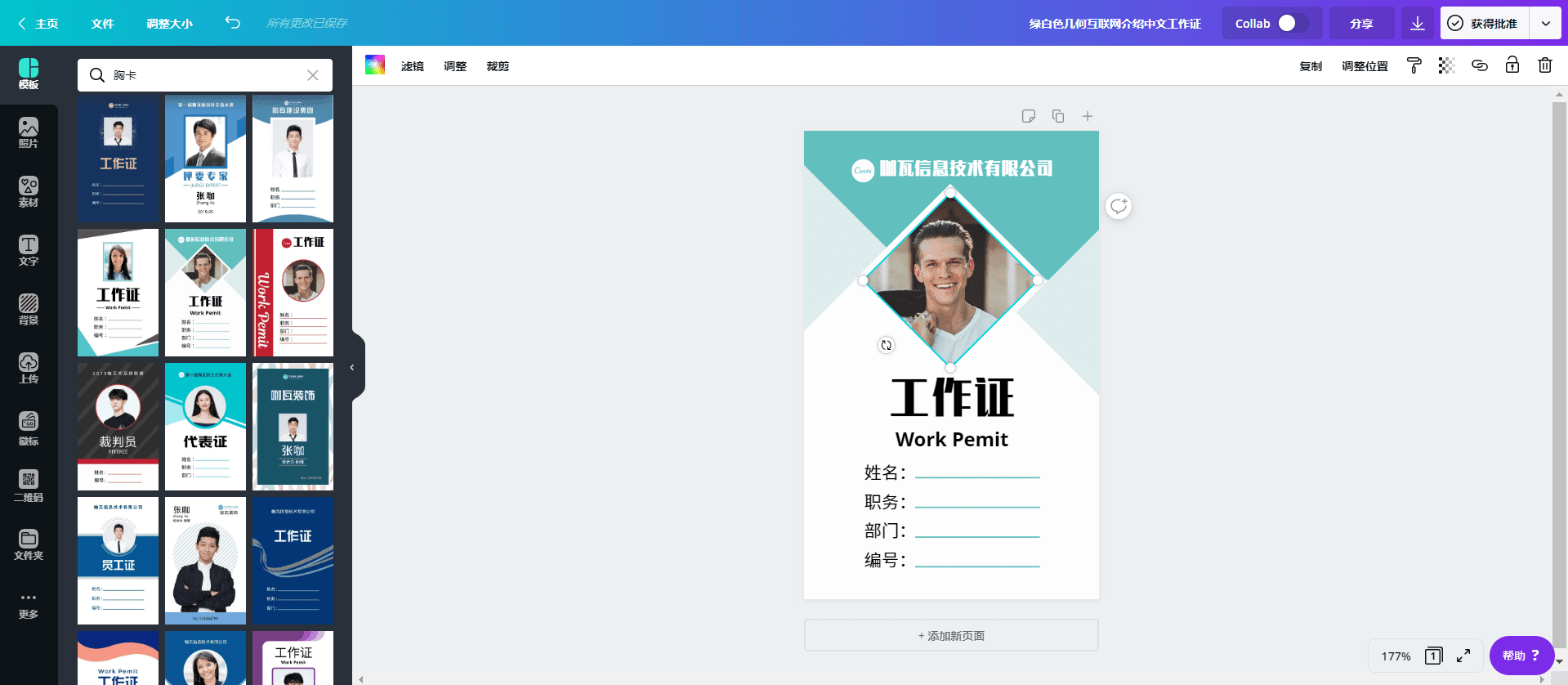
Task: Delete the selected element with trash icon
Action: (x=1544, y=65)
